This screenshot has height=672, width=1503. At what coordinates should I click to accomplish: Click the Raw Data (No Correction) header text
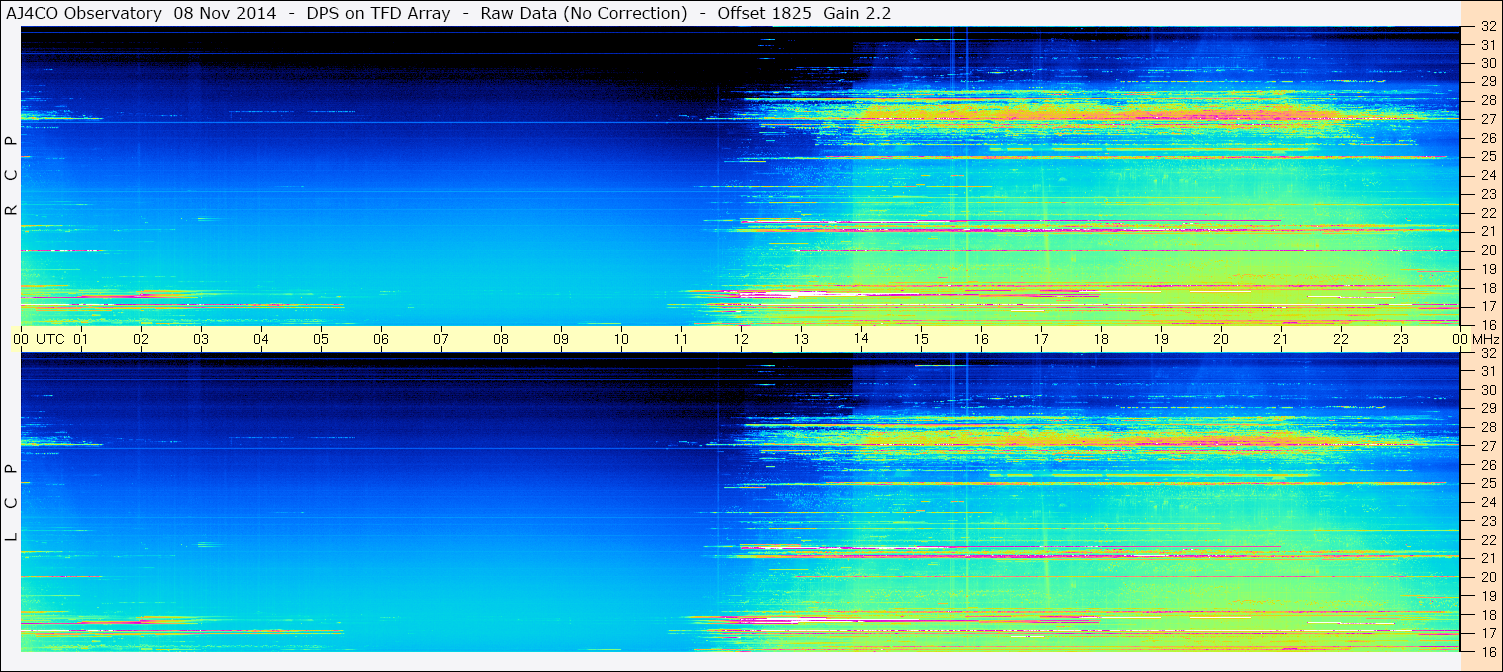584,13
